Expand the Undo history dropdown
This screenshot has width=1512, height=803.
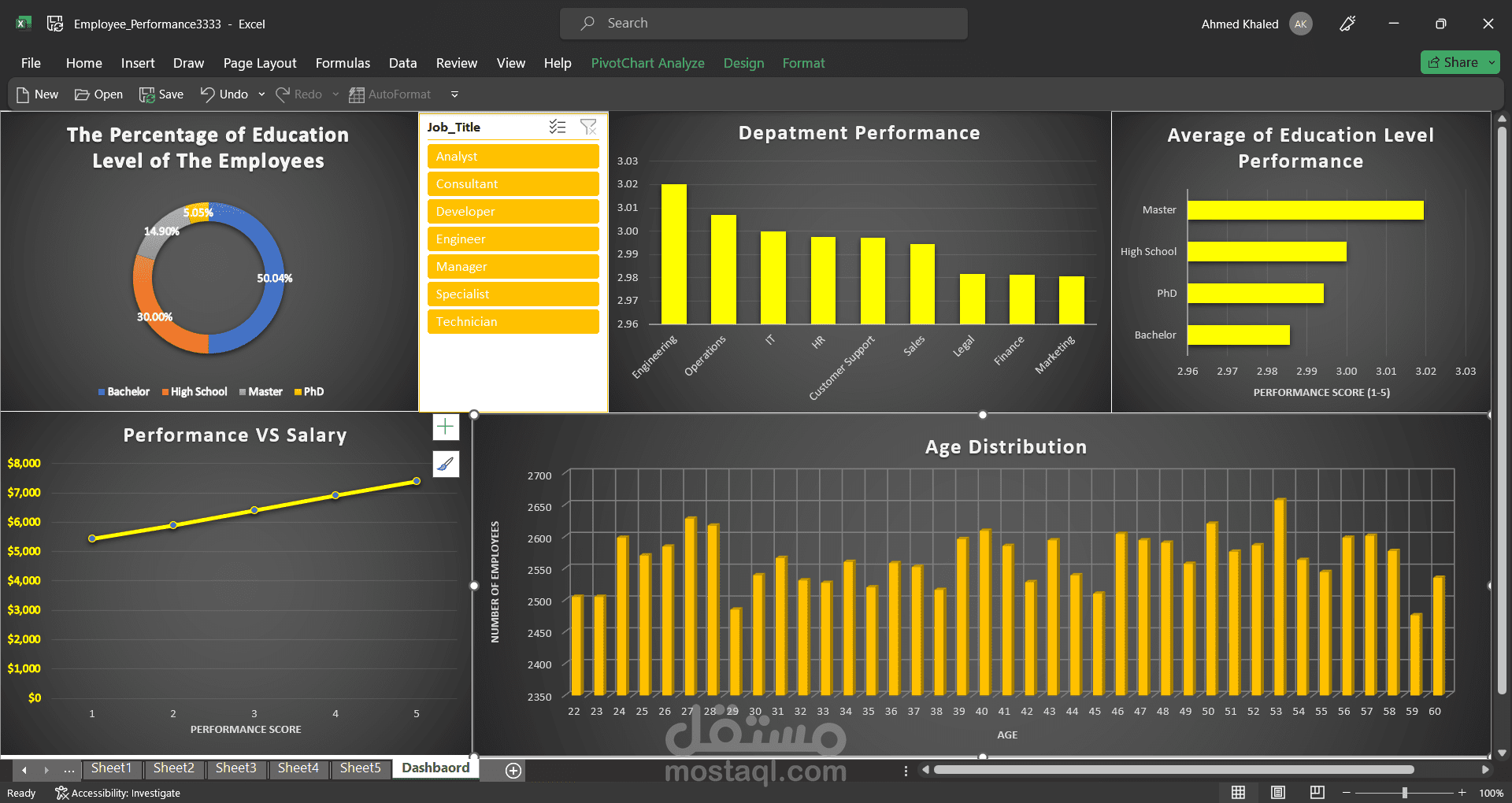261,94
